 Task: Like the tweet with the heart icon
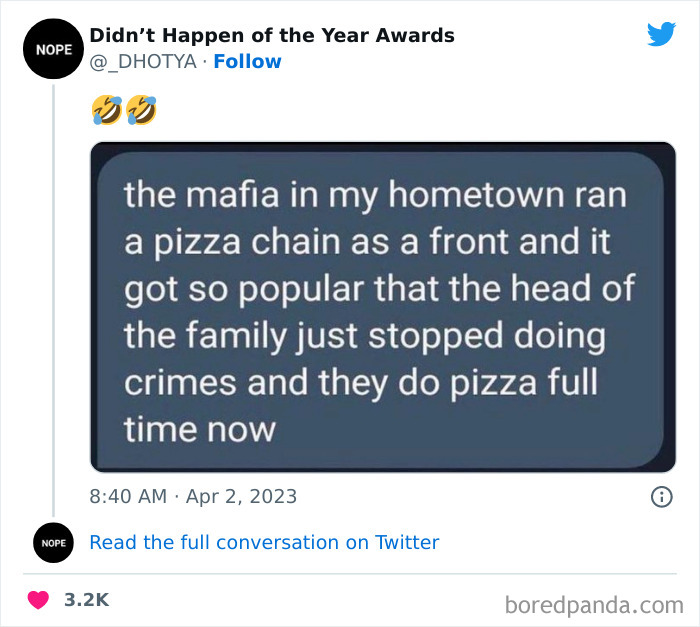point(37,600)
